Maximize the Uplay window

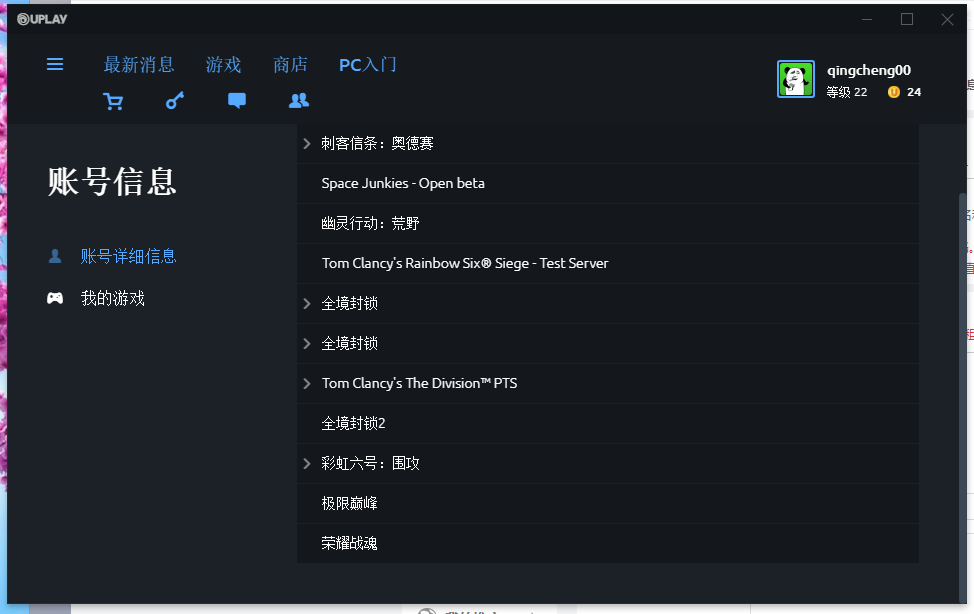pos(907,19)
